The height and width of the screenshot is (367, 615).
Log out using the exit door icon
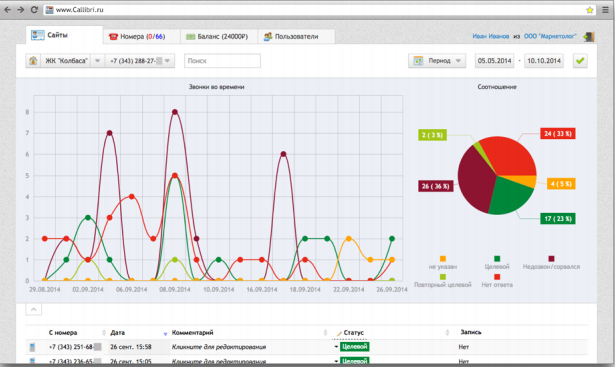(x=589, y=36)
